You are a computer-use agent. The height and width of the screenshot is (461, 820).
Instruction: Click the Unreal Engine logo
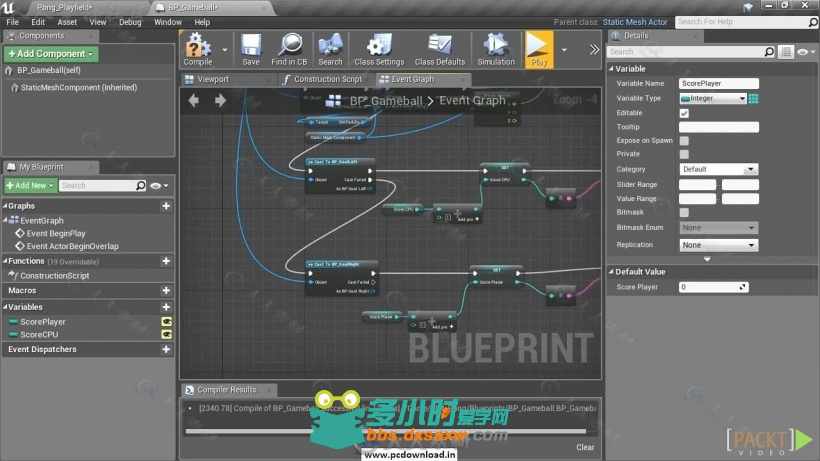pyautogui.click(x=8, y=7)
